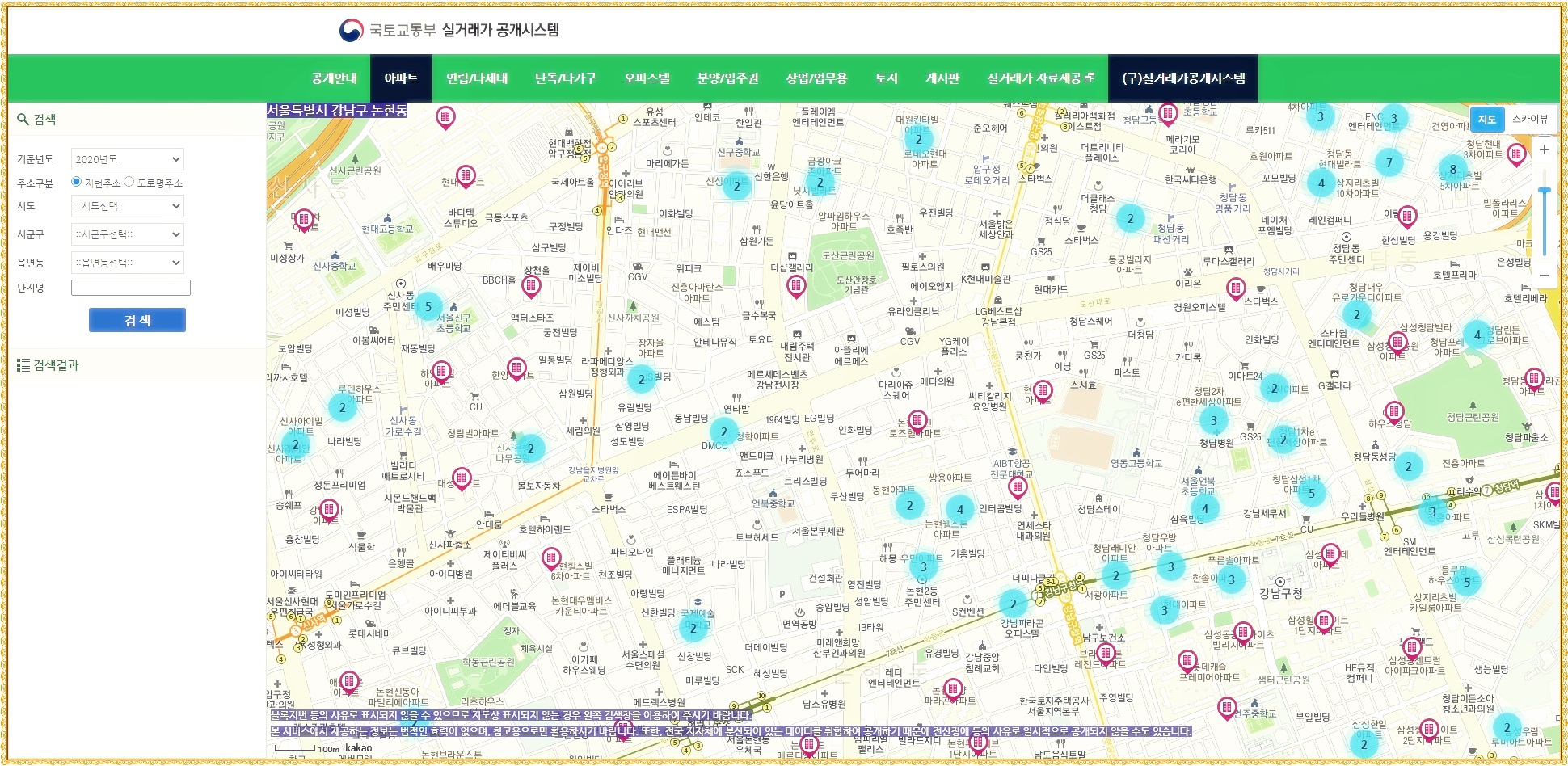Click apartment pin below 장천홀

tap(531, 285)
